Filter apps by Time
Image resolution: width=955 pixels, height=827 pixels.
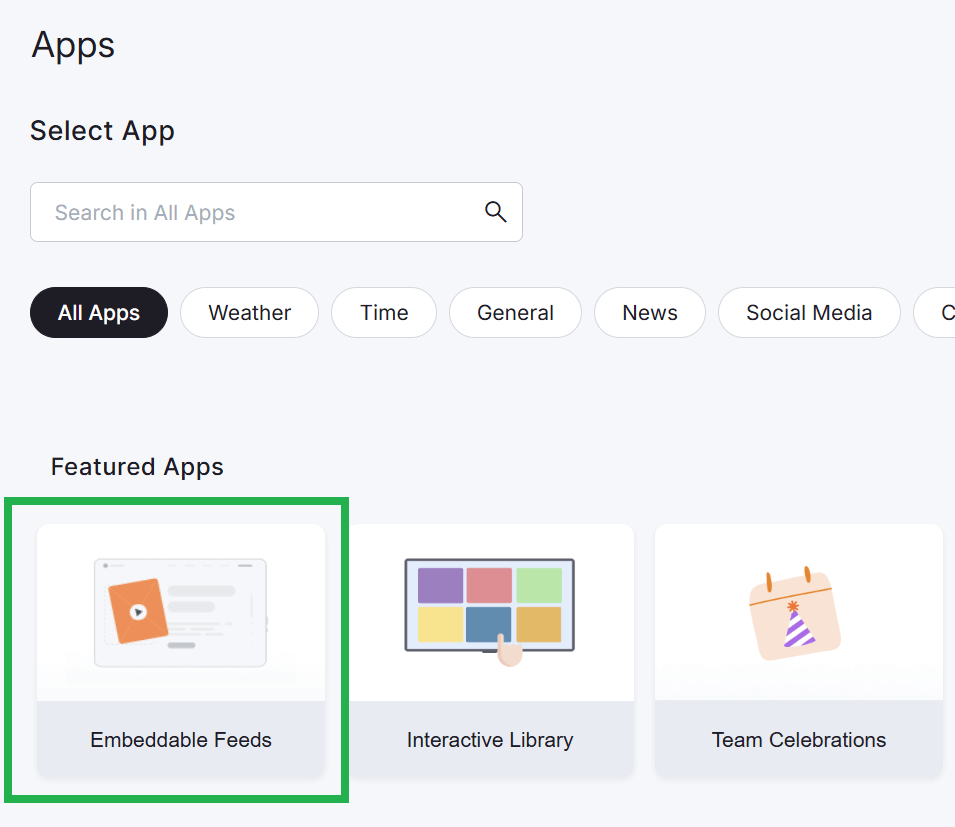[383, 312]
